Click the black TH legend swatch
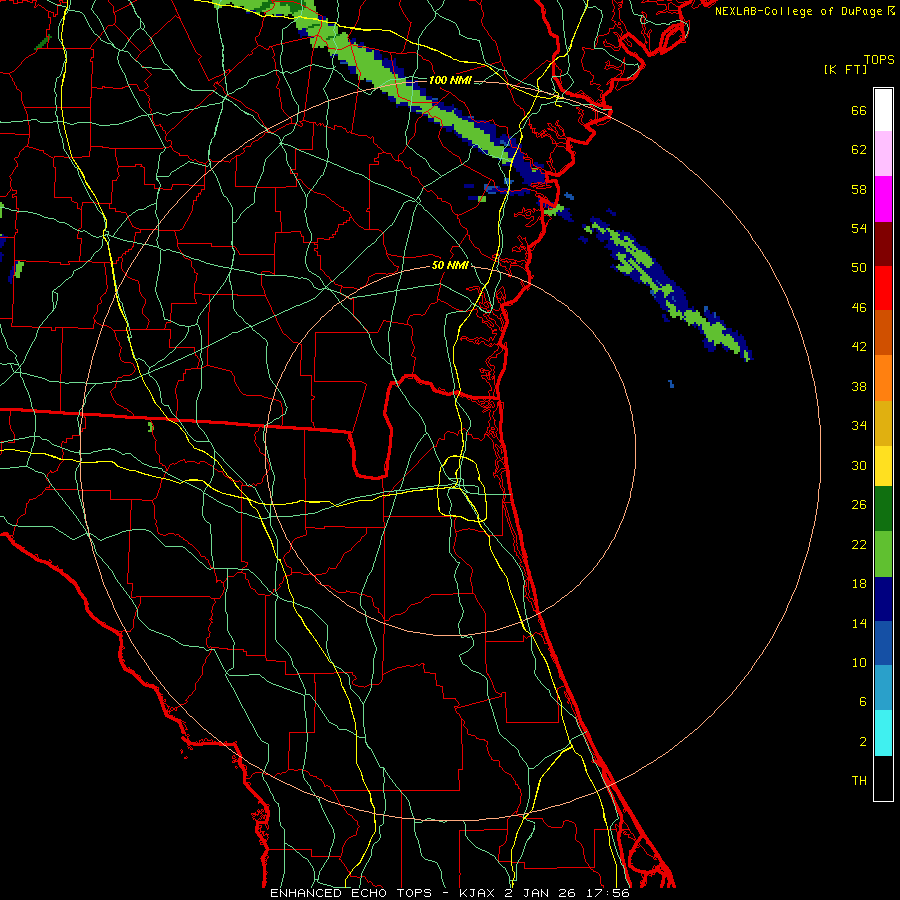Viewport: 900px width, 900px height. [x=883, y=778]
